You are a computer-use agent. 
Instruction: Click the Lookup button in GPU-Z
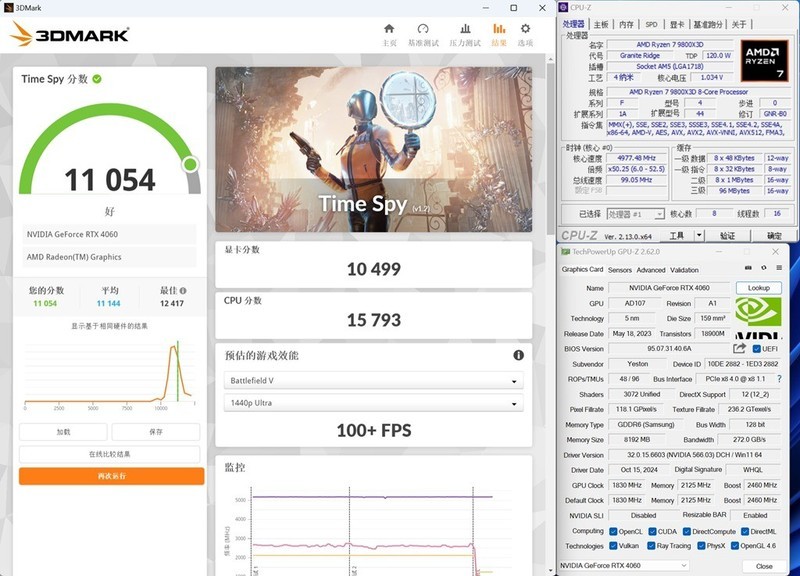tap(759, 287)
